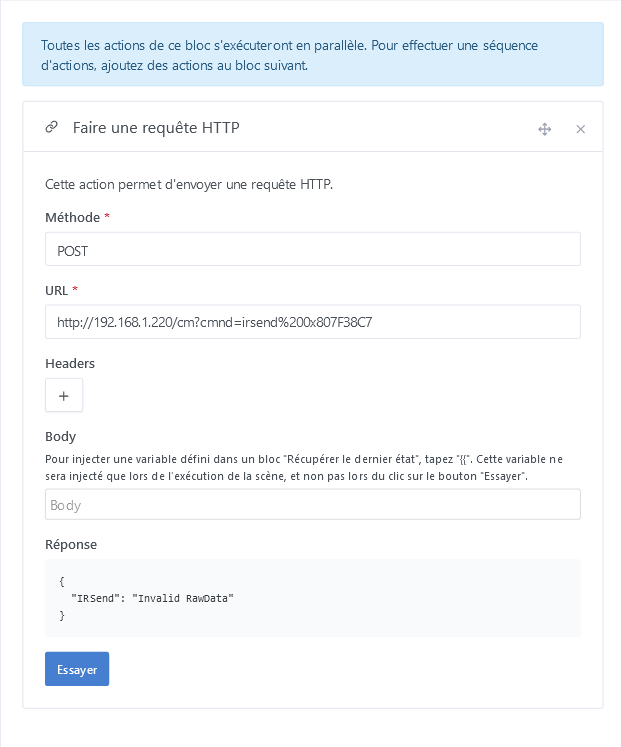Click the "Méthode" field label
The width and height of the screenshot is (621, 747).
point(72,218)
